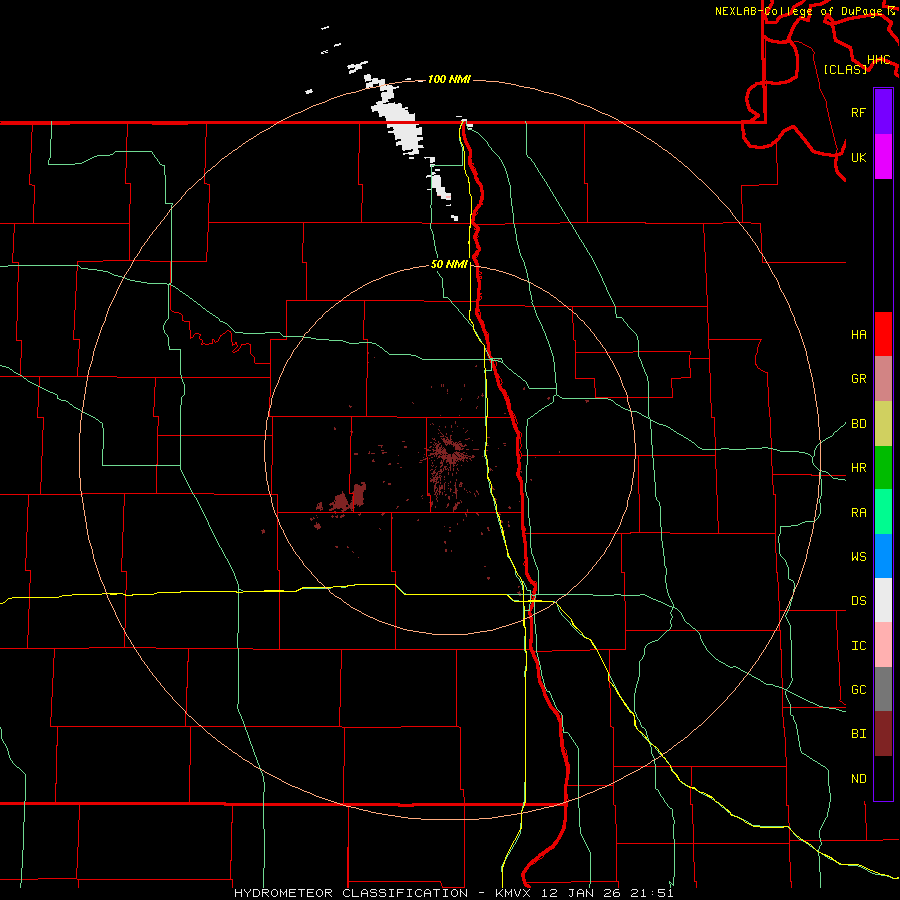
Task: Click the HR legend label
Action: click(x=859, y=468)
